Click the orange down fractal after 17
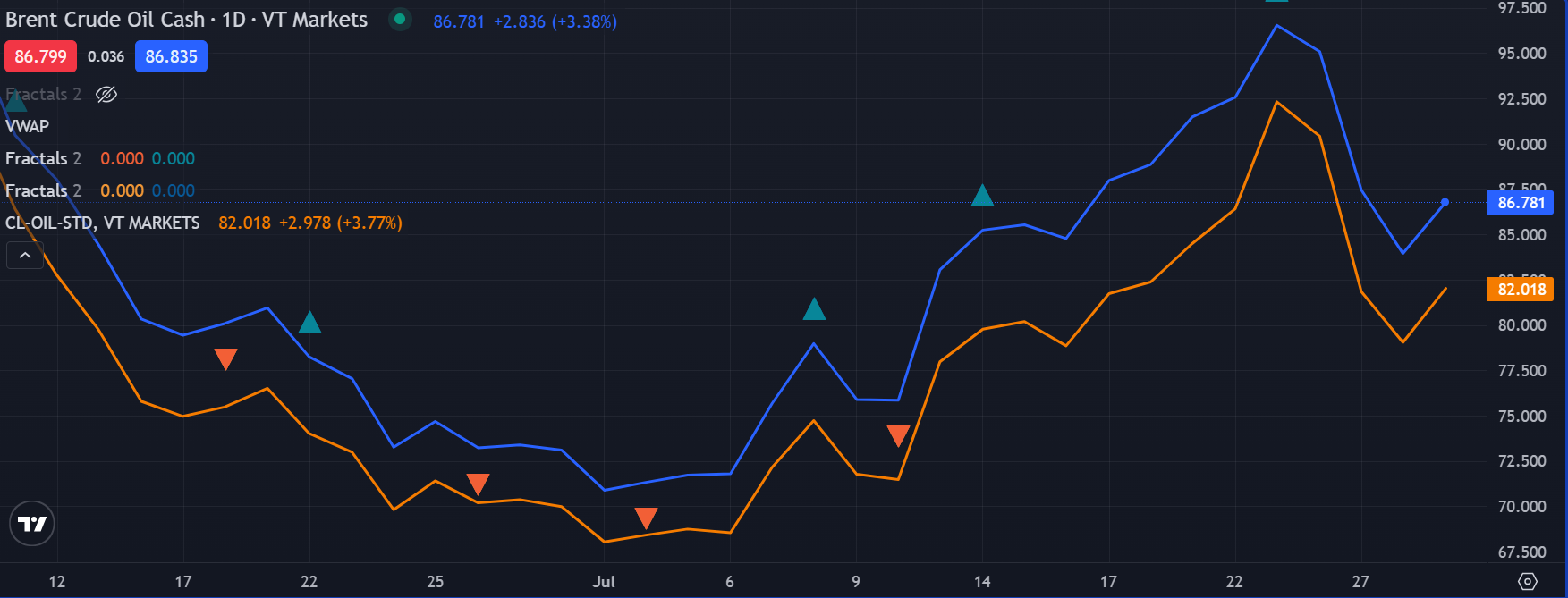This screenshot has height=598, width=1568. 225,359
